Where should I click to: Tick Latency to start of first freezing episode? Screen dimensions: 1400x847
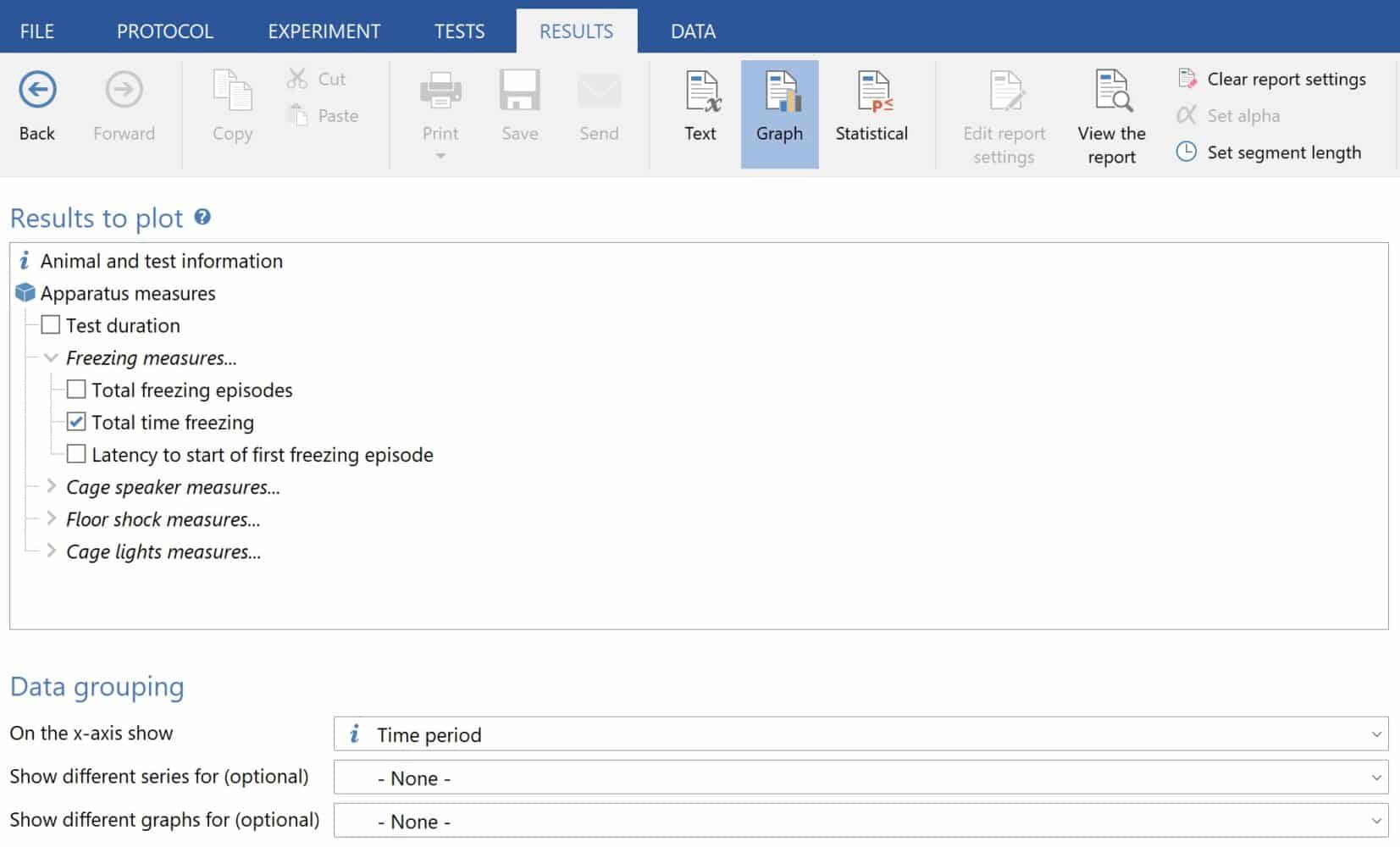point(76,454)
